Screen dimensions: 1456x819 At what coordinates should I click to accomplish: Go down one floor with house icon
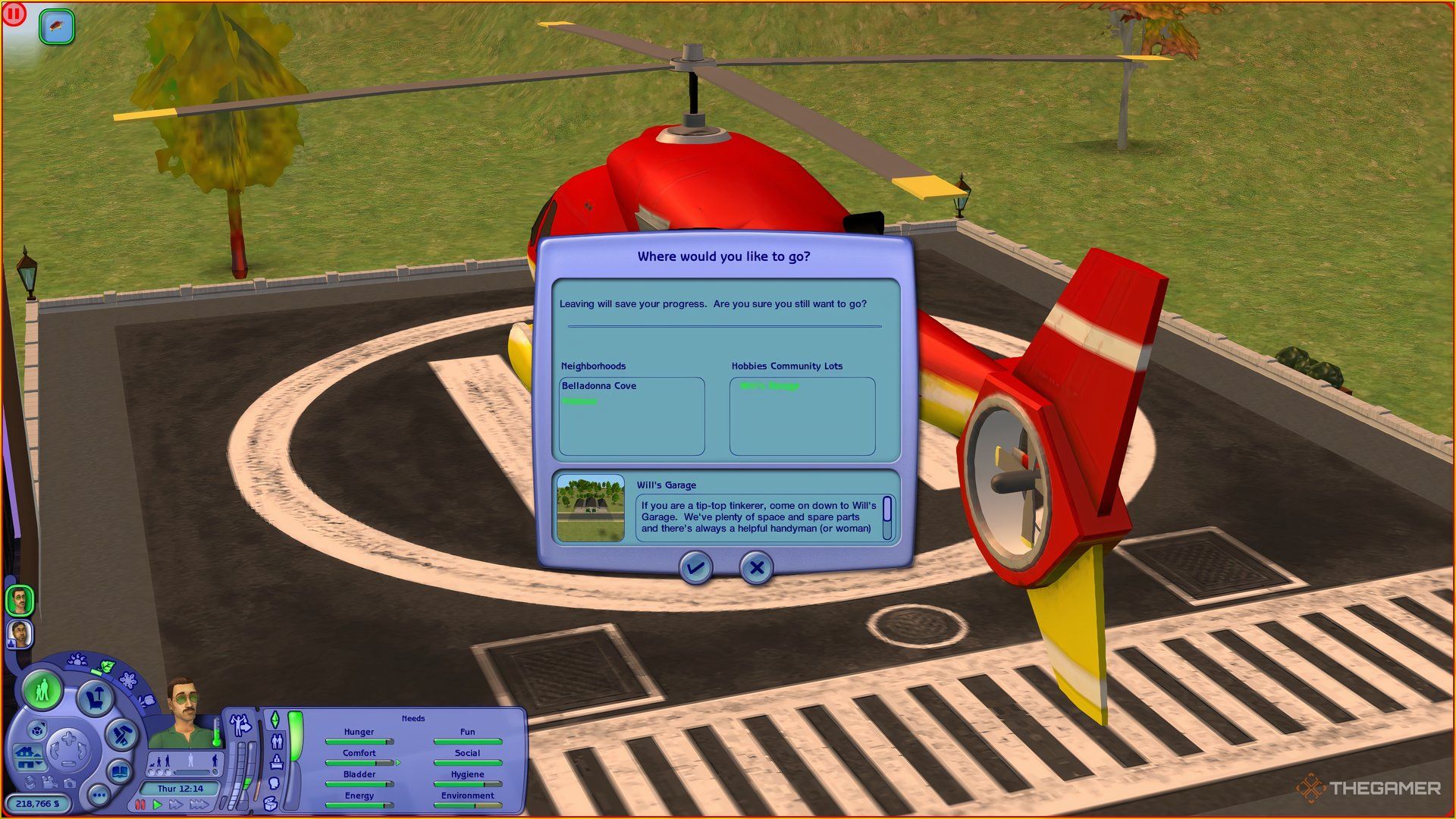point(29,764)
